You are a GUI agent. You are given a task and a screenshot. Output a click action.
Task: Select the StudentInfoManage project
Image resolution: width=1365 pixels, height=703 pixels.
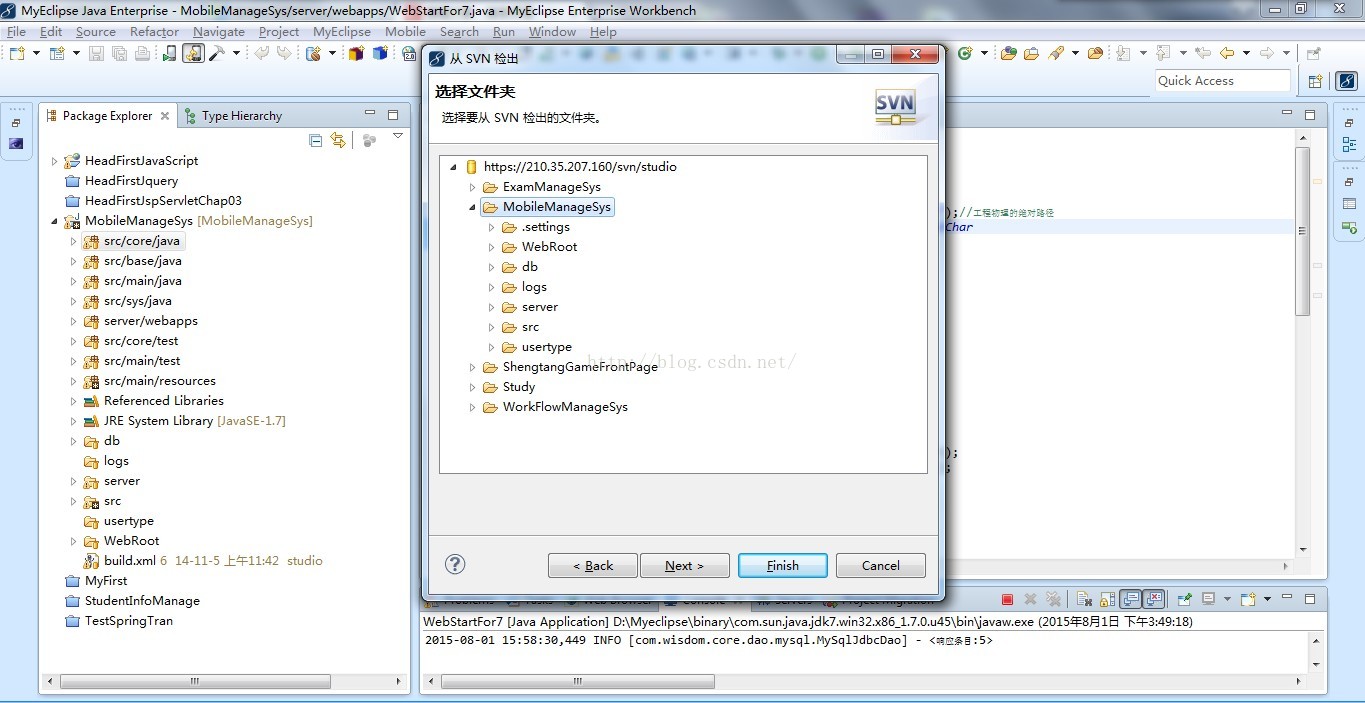[142, 601]
